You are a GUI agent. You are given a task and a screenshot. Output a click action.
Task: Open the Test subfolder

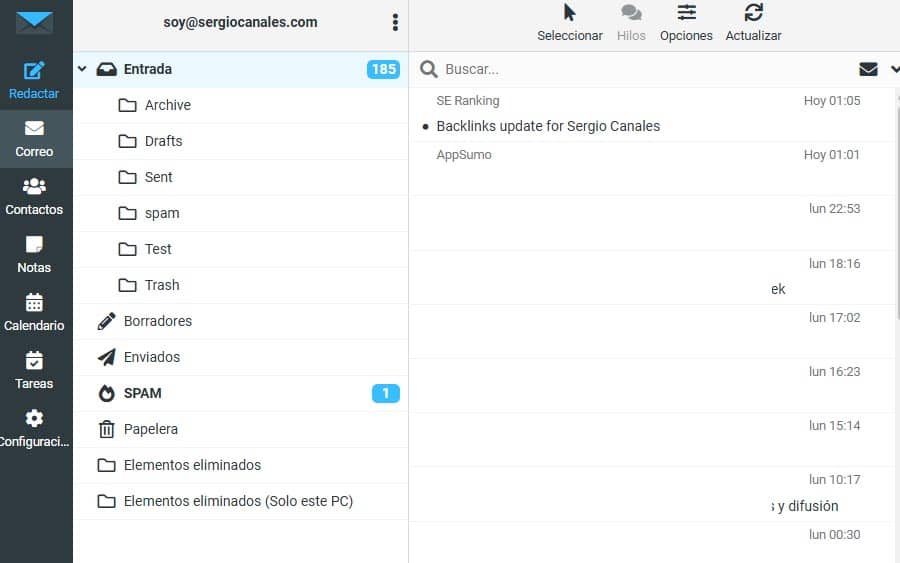[x=240, y=249]
